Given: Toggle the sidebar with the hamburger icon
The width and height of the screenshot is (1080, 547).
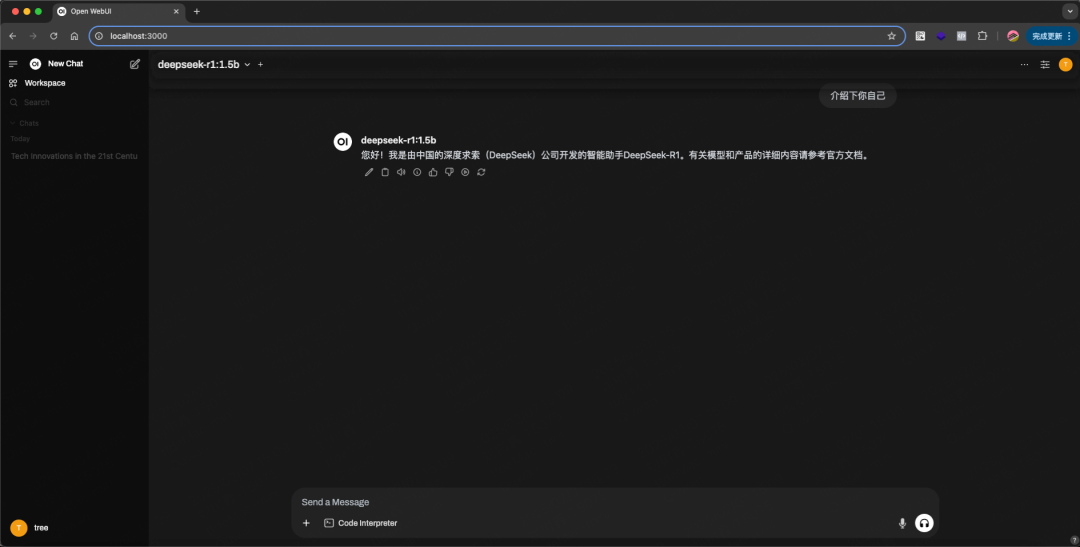Looking at the screenshot, I should (x=13, y=64).
